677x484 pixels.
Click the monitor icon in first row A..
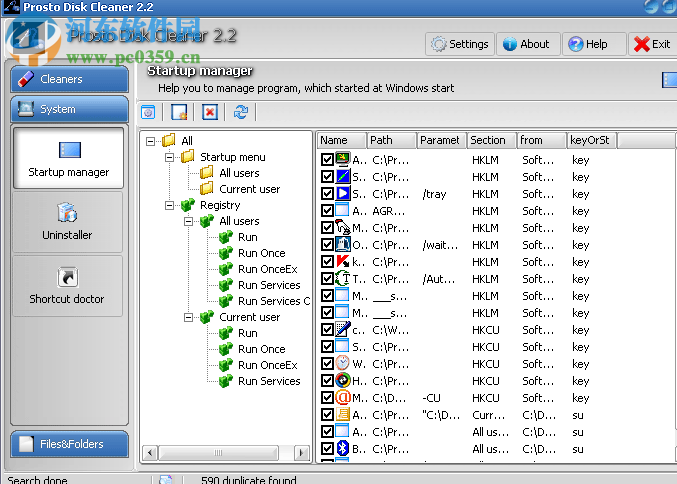pyautogui.click(x=343, y=159)
